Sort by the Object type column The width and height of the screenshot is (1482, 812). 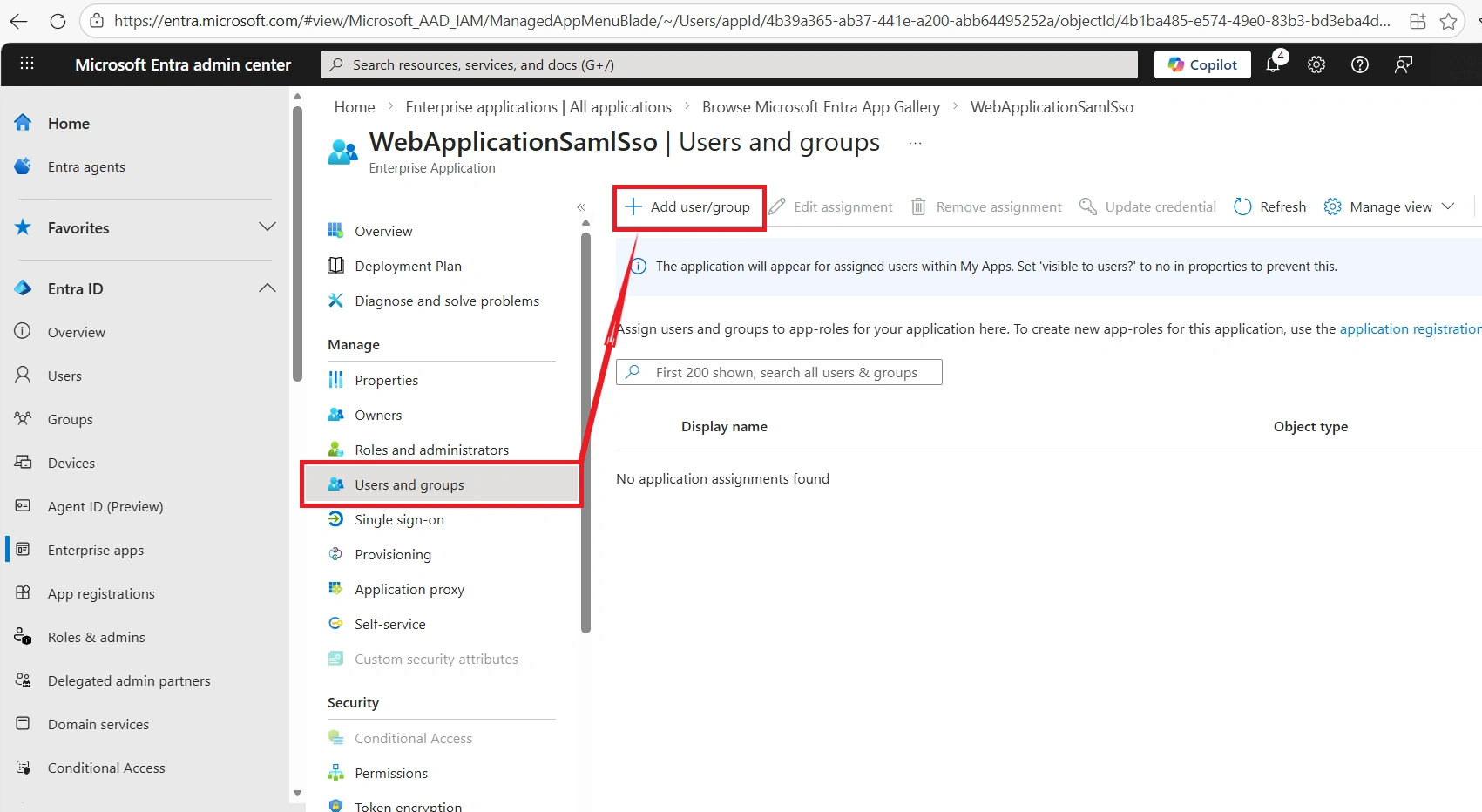[1310, 427]
